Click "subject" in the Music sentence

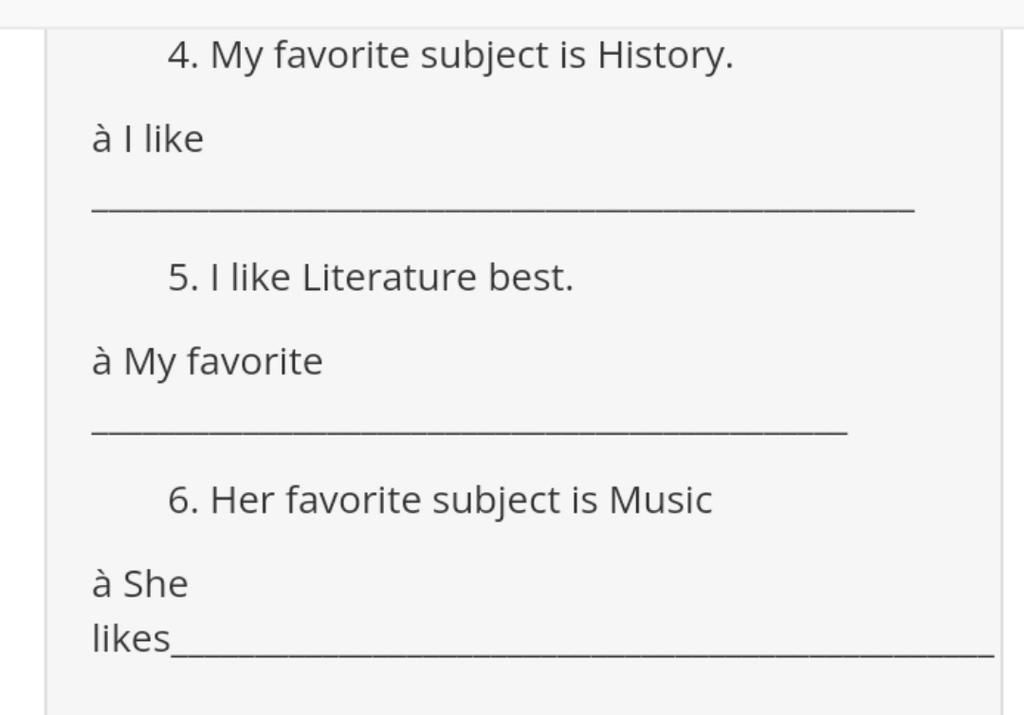(496, 503)
